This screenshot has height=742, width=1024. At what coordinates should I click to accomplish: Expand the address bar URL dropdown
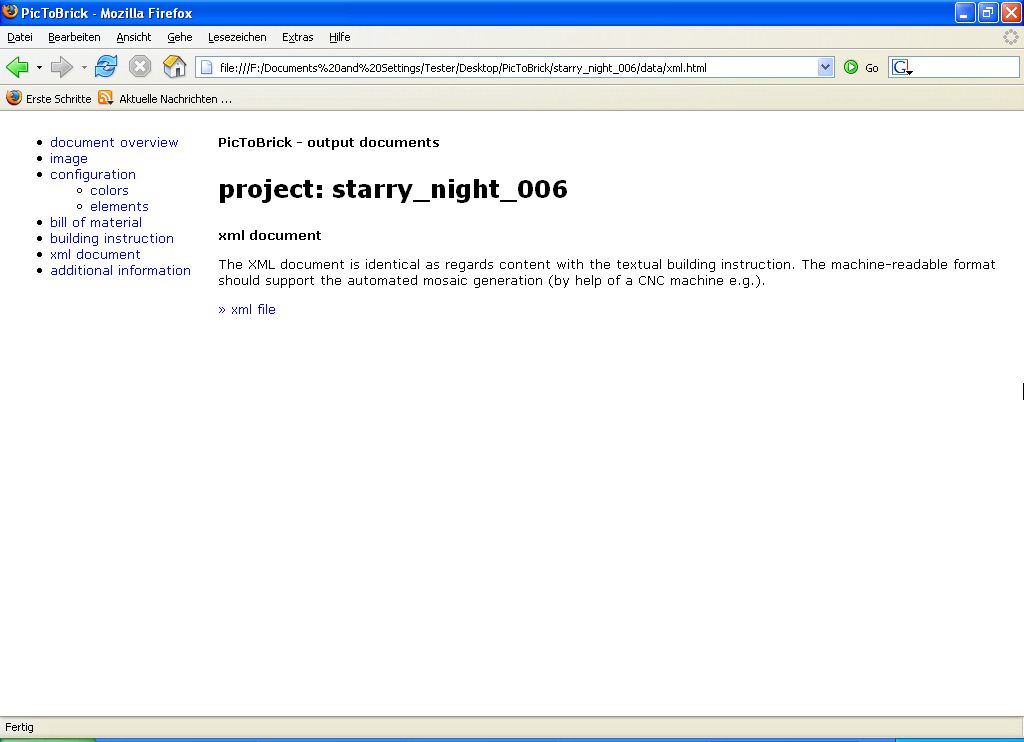[x=825, y=67]
